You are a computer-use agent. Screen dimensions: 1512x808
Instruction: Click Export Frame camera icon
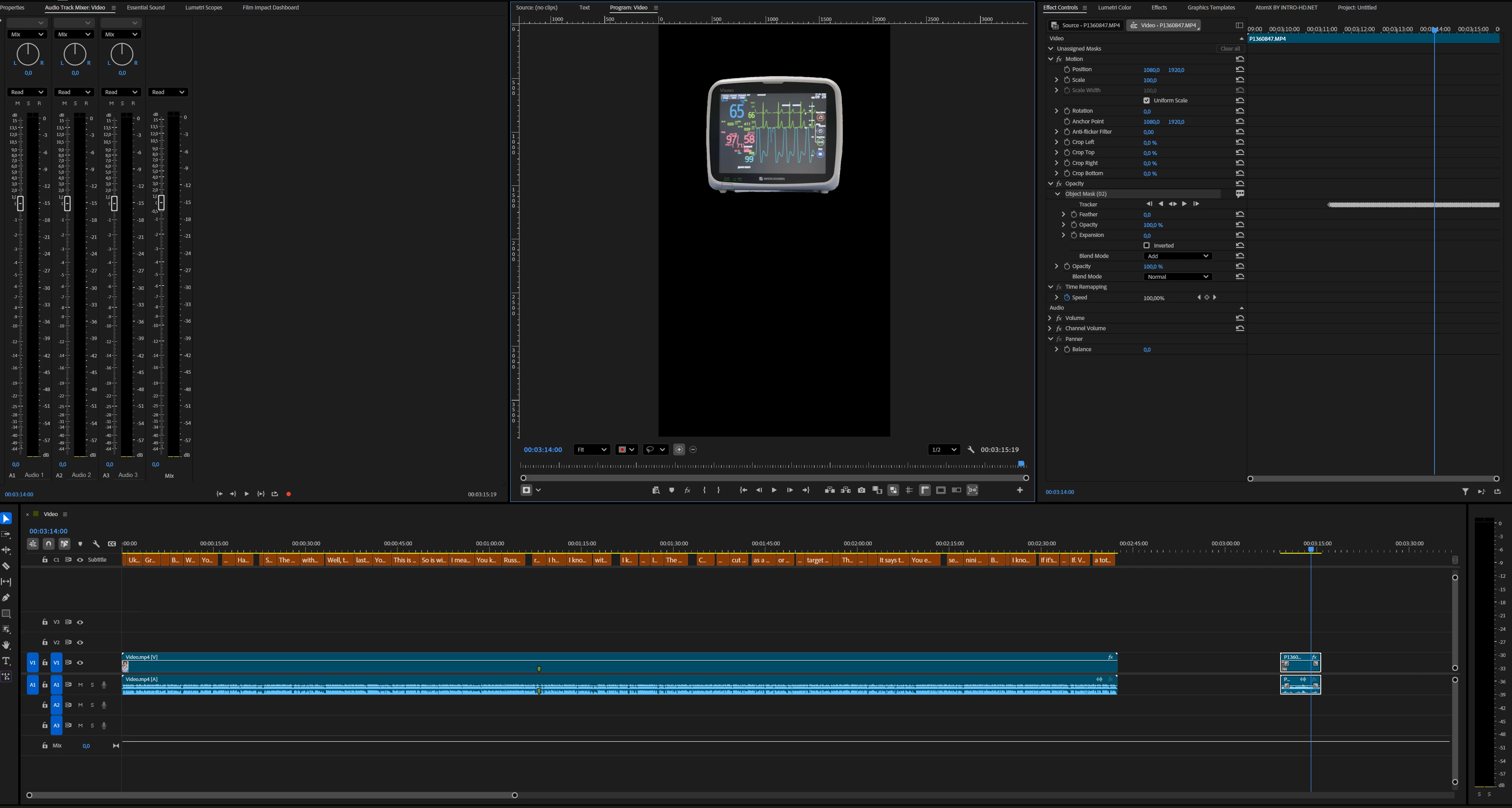(x=861, y=490)
